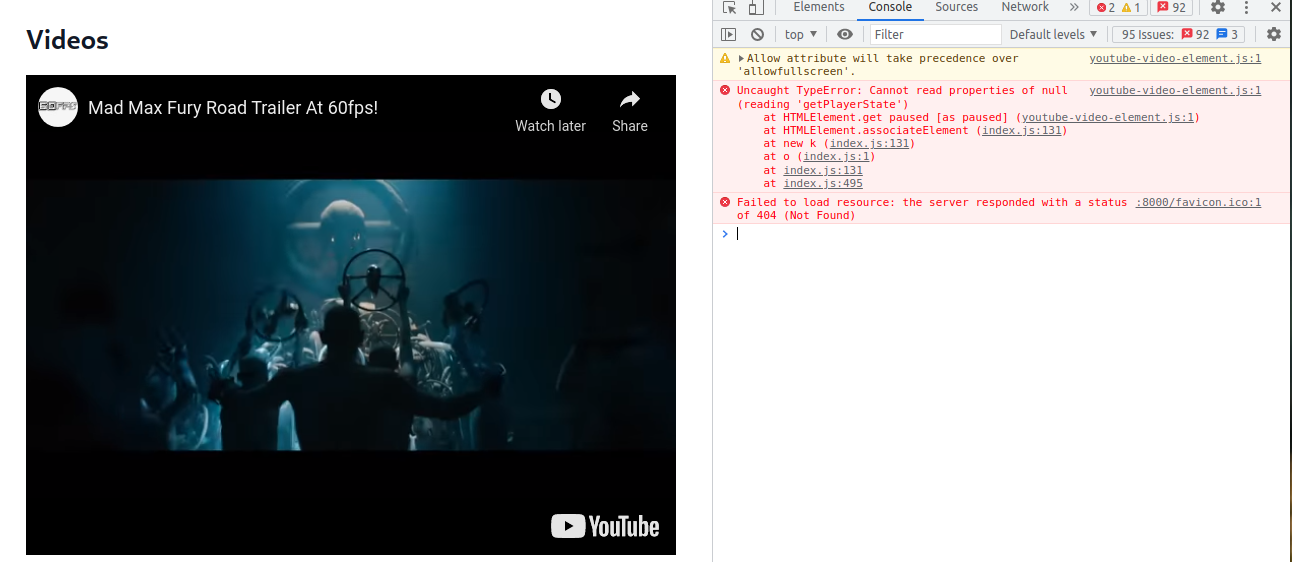
Task: Open console settings gear in the console toolbar
Action: (1273, 34)
